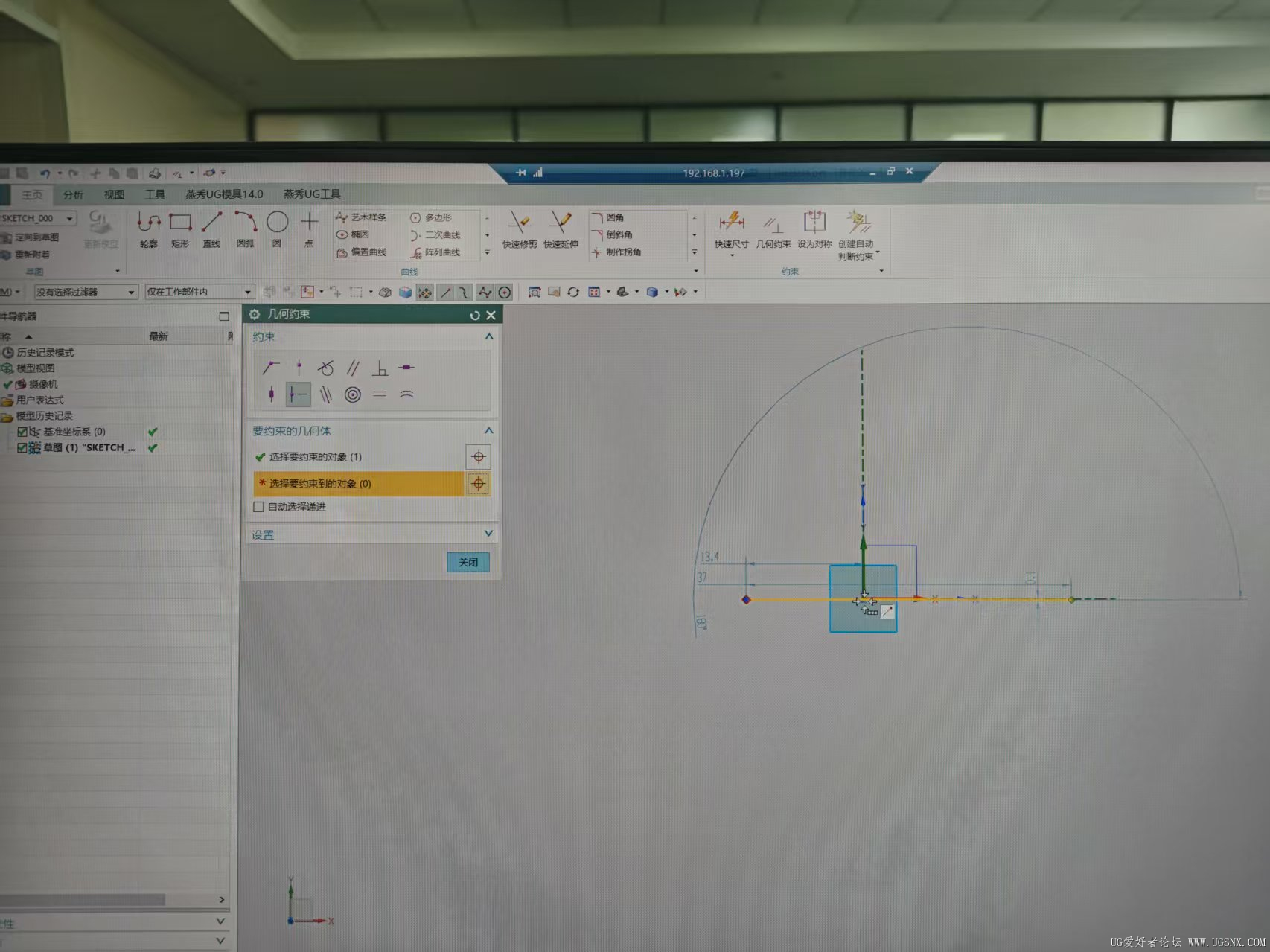Select the coincident constraint icon in dialog
1270x952 pixels.
coord(271,367)
